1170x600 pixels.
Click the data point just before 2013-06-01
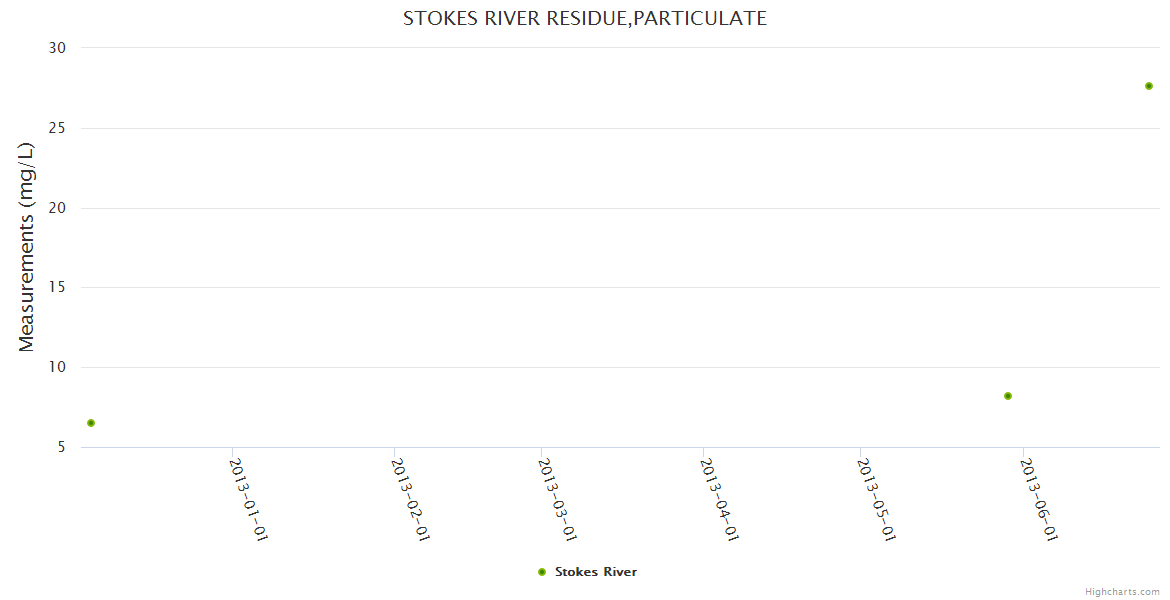1008,396
